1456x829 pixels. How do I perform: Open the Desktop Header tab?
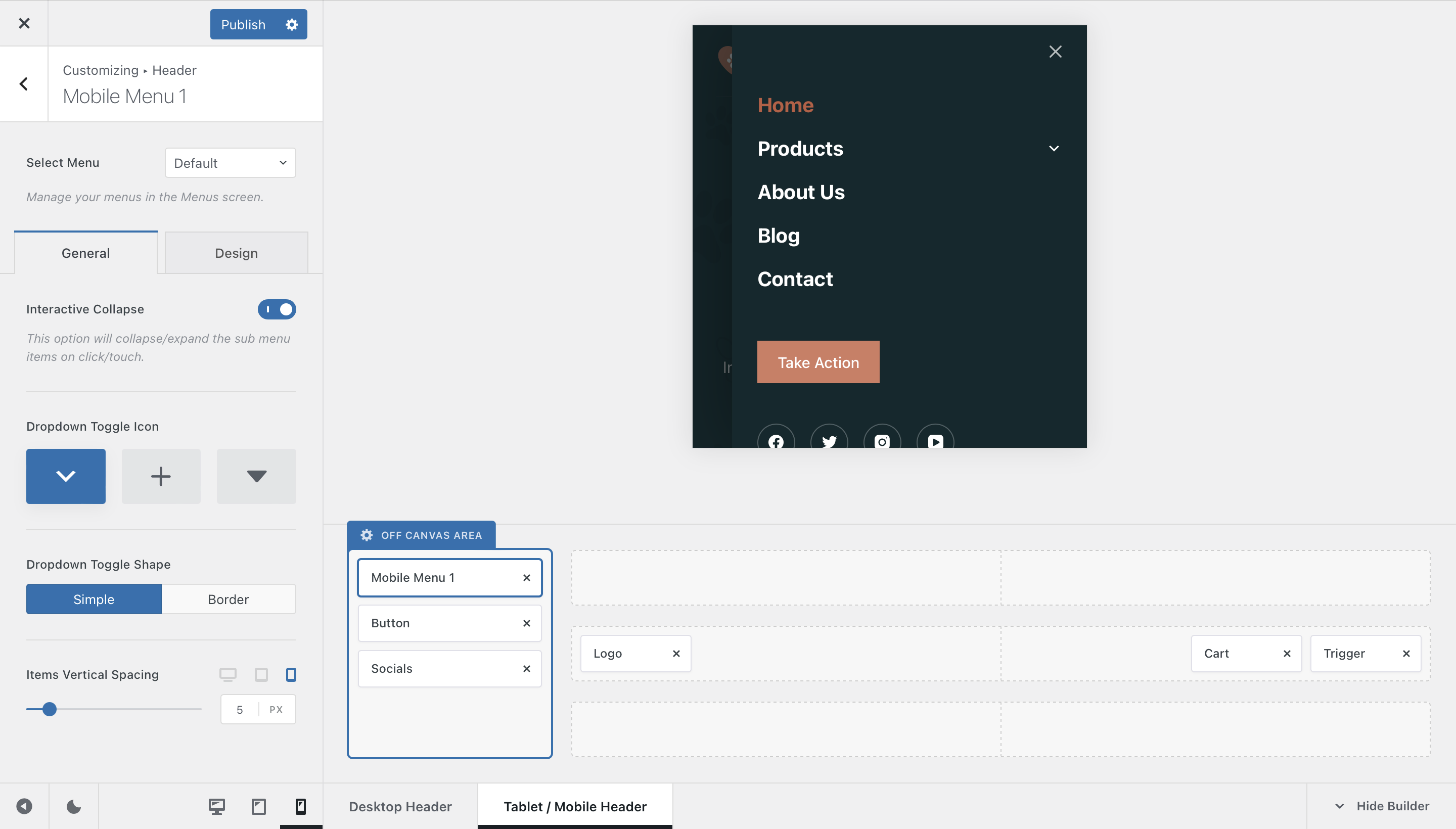coord(400,806)
